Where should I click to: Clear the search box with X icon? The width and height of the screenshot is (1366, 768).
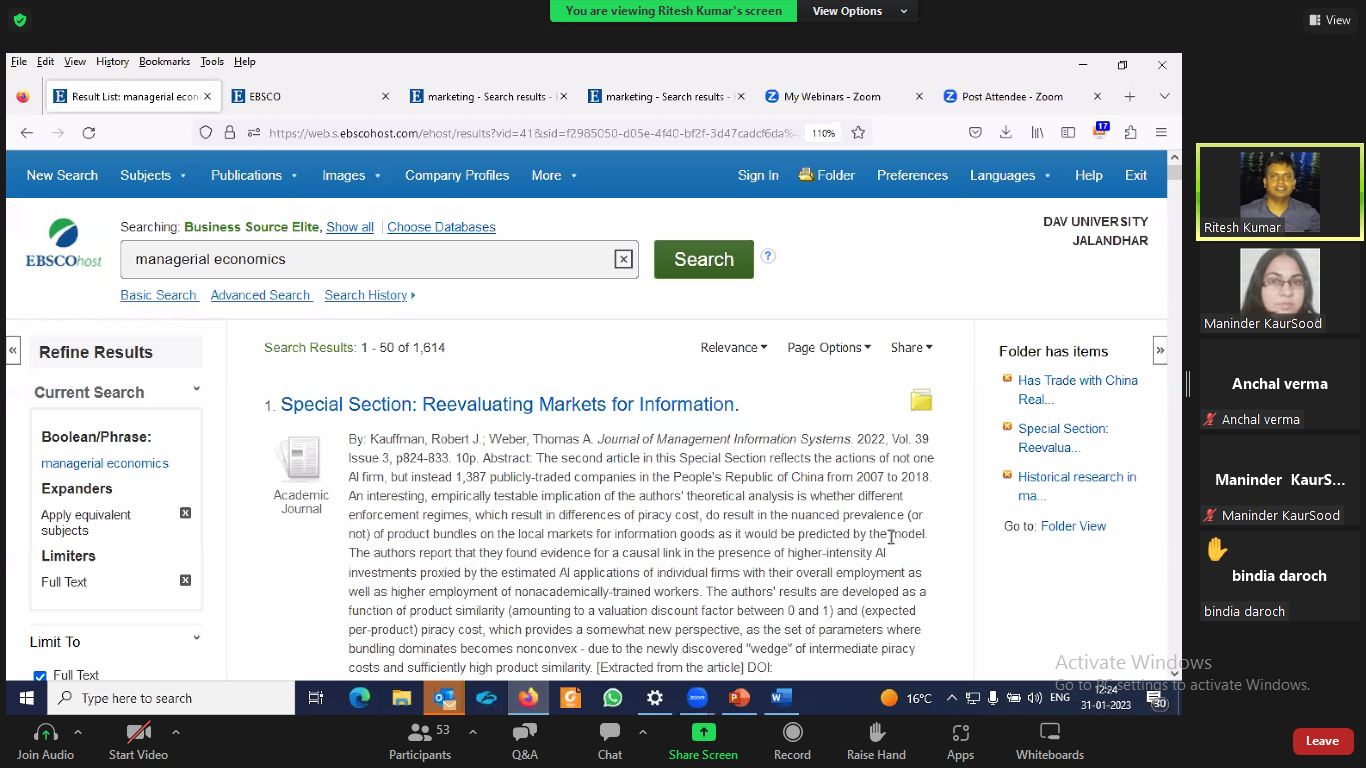pyautogui.click(x=623, y=260)
